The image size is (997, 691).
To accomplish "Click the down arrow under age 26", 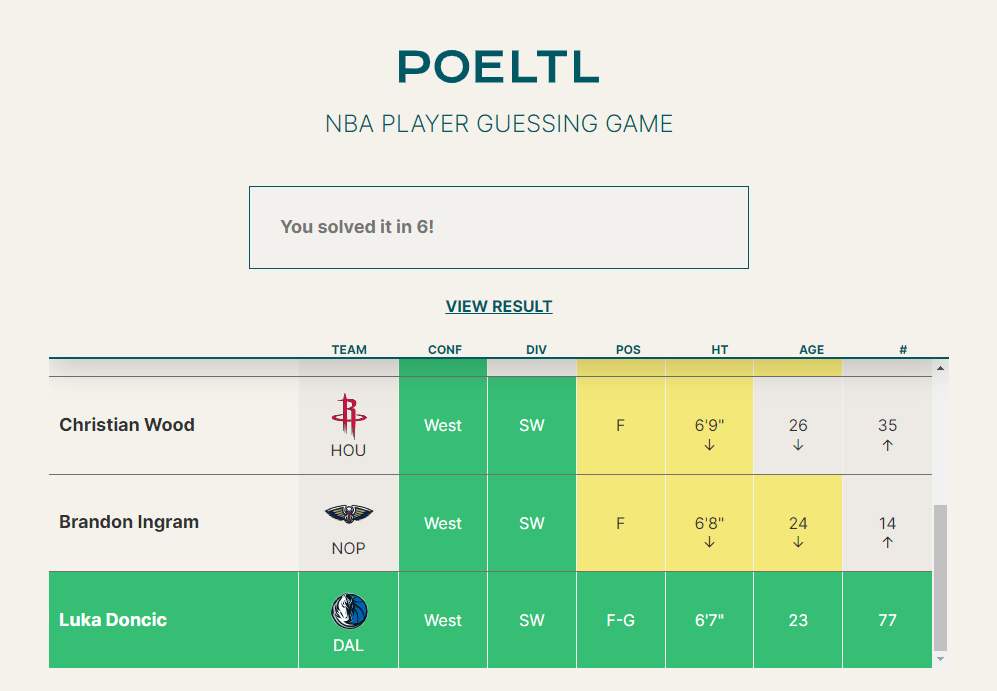I will [798, 445].
